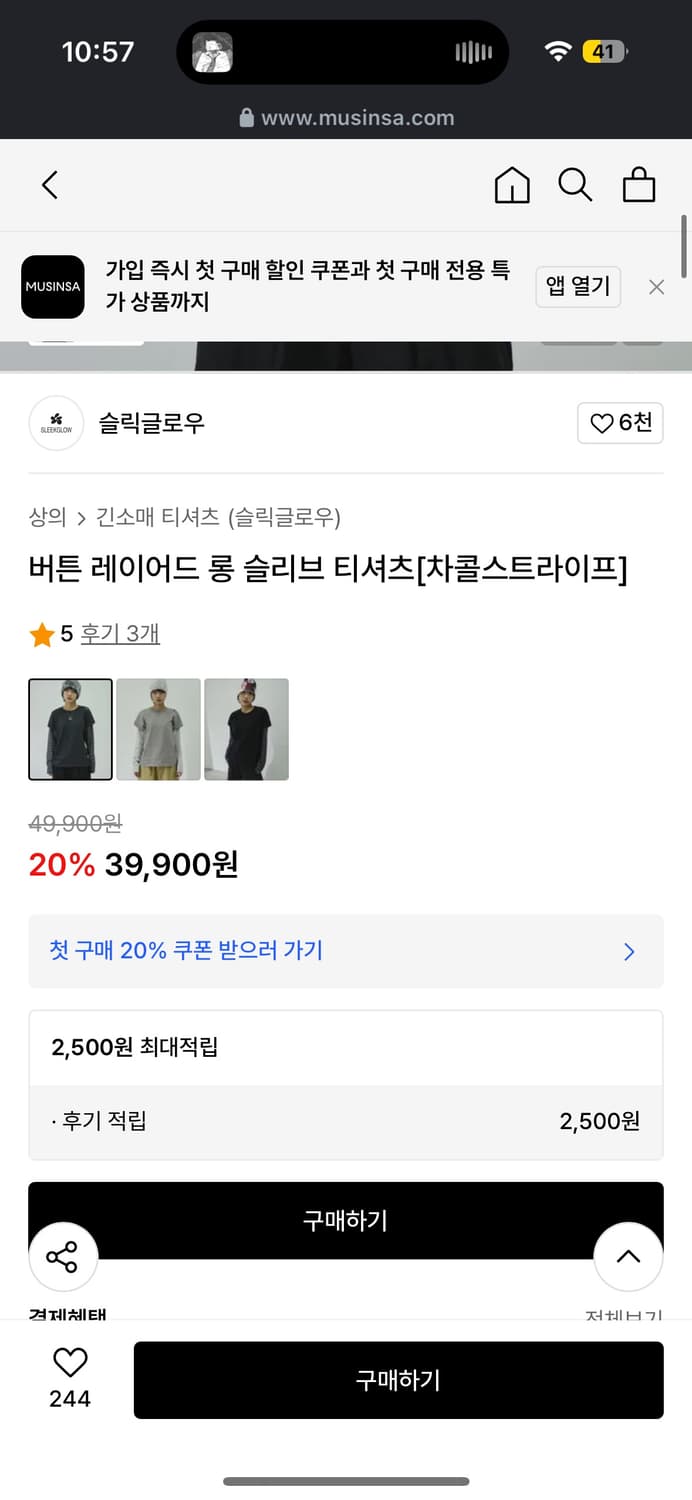Open the 후기 3개 reviews link
The height and width of the screenshot is (1500, 692).
pyautogui.click(x=120, y=633)
